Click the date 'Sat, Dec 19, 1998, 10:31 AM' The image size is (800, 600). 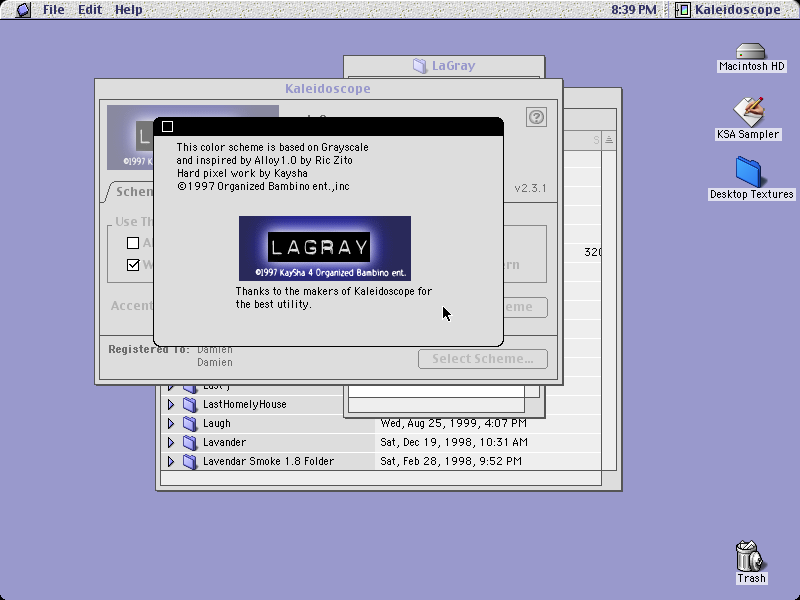454,442
